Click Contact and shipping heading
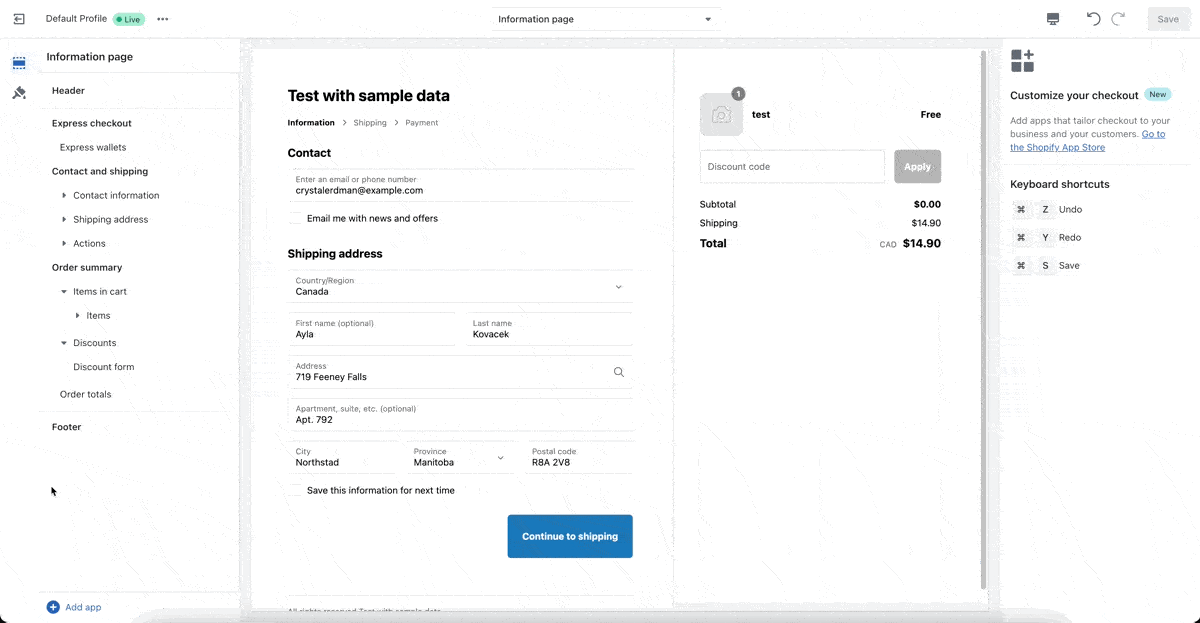The height and width of the screenshot is (623, 1200). [100, 171]
